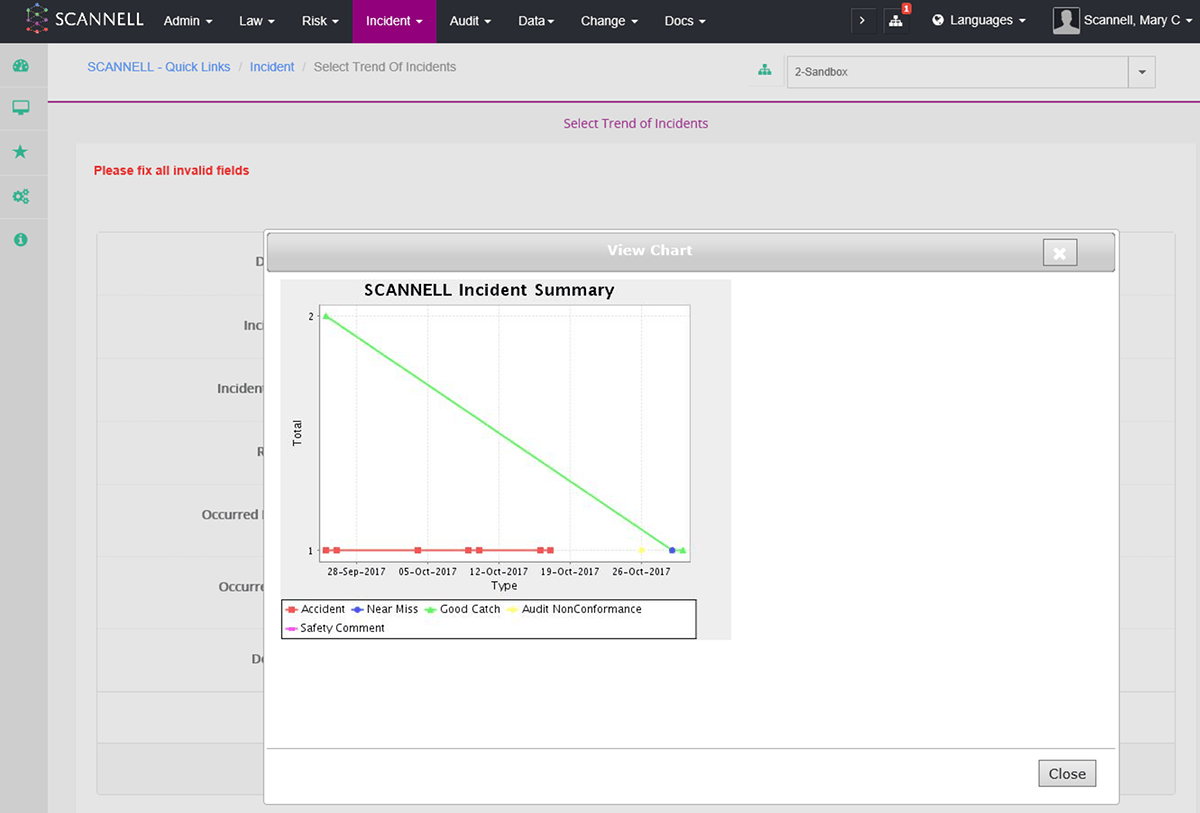Click the Total y-axis label
This screenshot has height=813, width=1200.
[297, 433]
